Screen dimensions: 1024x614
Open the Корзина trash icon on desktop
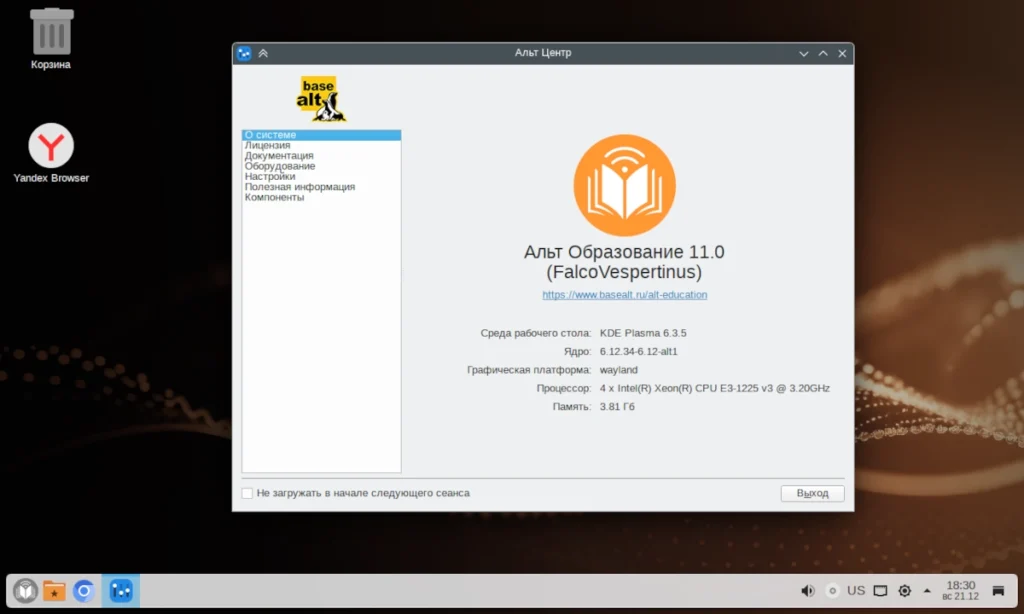(x=51, y=38)
